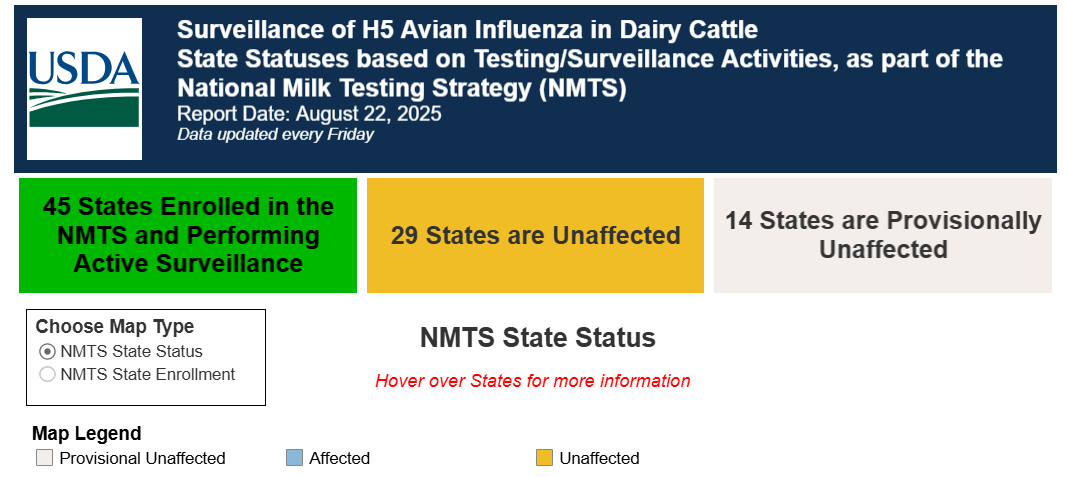
Task: Click the Data updated every Friday note
Action: click(275, 135)
